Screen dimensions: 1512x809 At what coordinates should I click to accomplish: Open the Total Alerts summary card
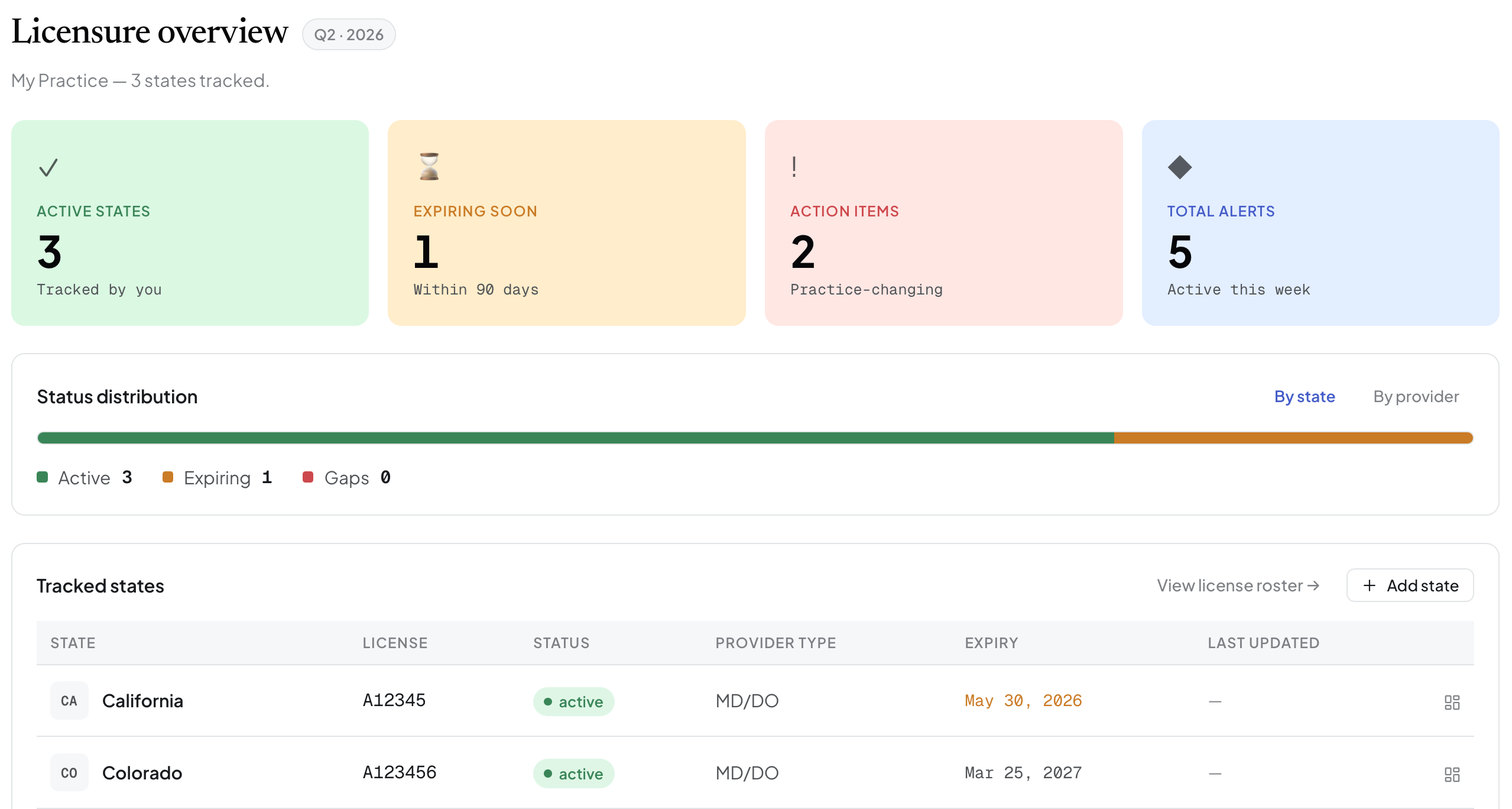(1320, 223)
